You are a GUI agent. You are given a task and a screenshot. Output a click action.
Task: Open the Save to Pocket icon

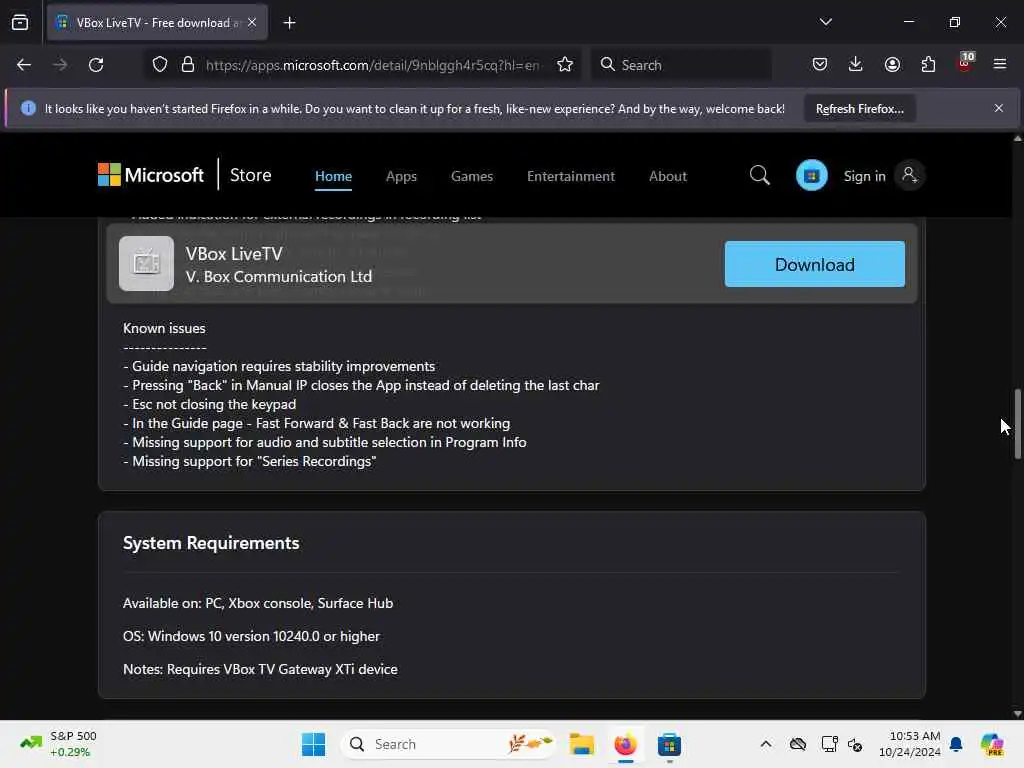(820, 65)
